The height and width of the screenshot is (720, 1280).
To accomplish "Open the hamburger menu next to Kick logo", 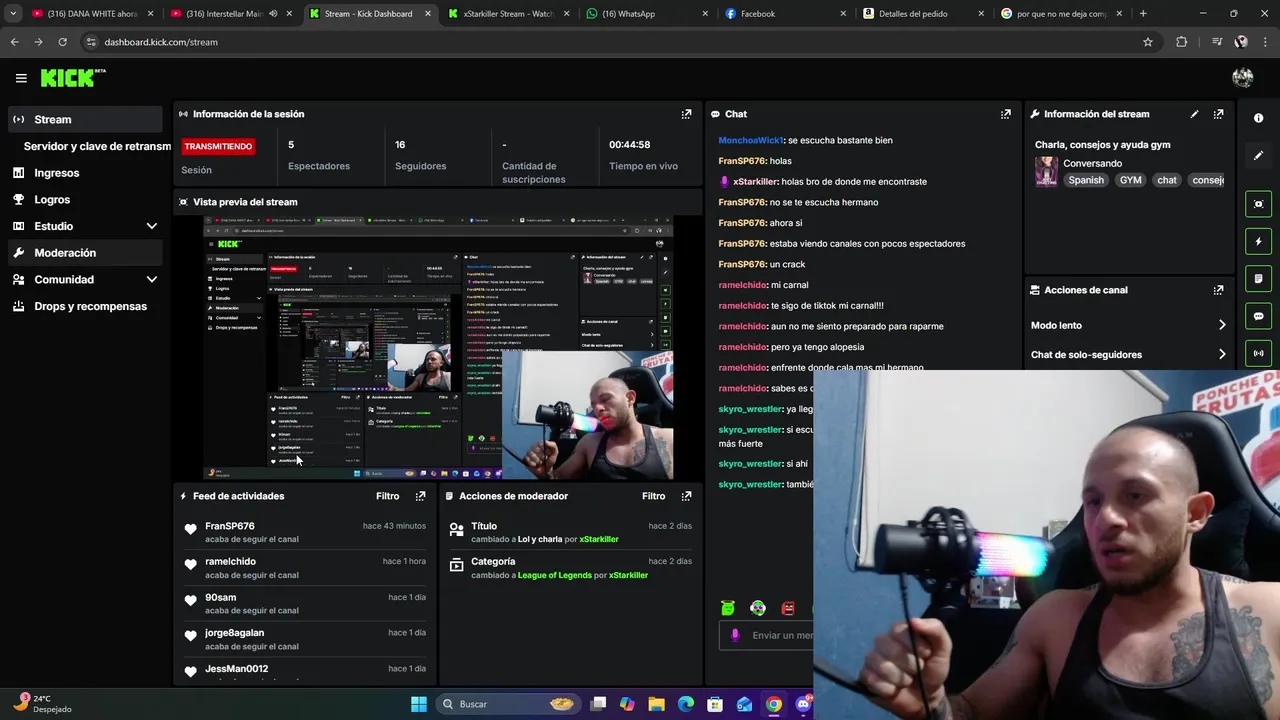I will [21, 78].
